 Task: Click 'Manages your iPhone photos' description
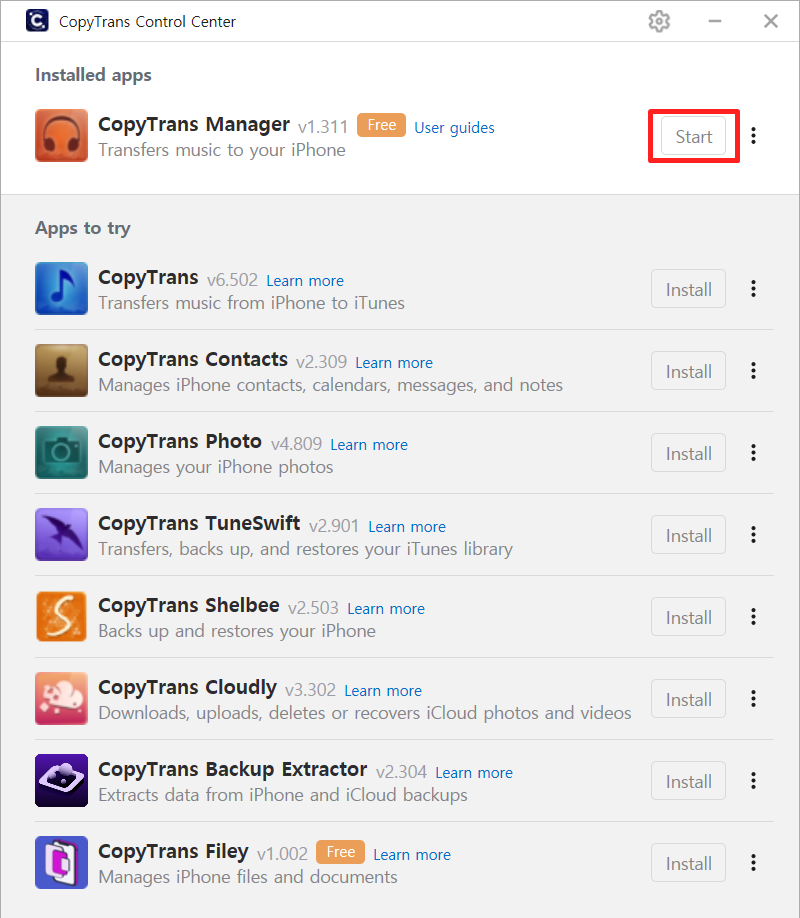pos(216,467)
